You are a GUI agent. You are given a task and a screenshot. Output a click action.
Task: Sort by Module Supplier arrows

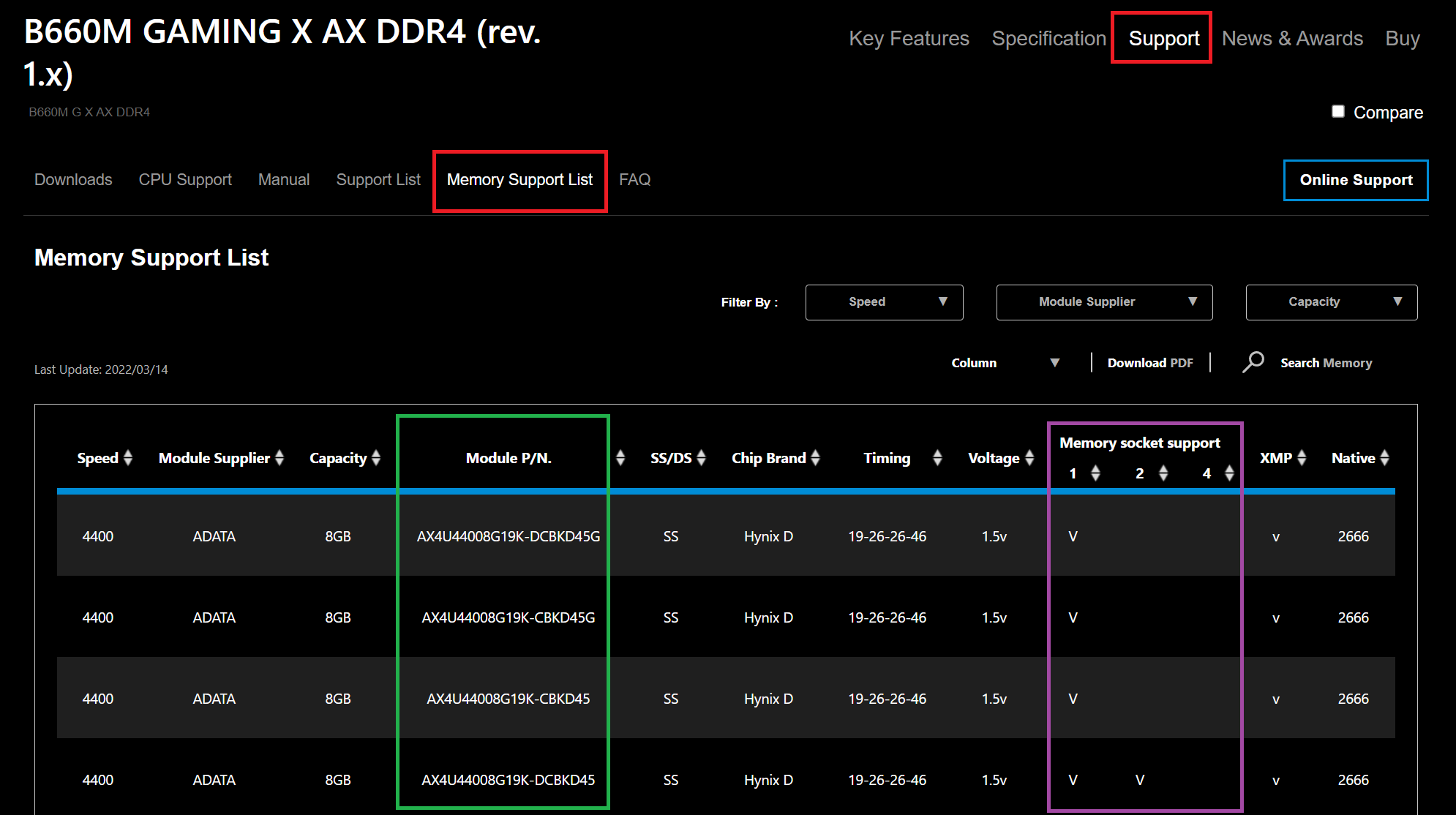[279, 458]
